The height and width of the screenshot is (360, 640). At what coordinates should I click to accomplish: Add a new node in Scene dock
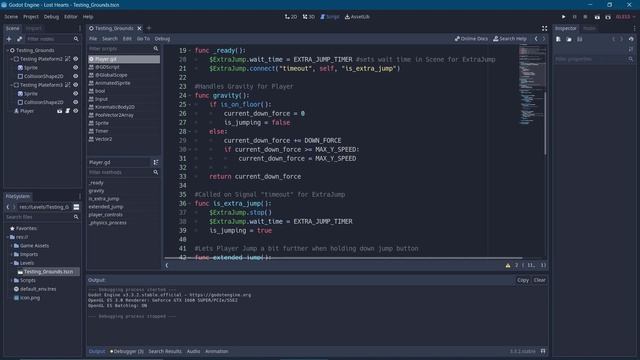point(9,39)
